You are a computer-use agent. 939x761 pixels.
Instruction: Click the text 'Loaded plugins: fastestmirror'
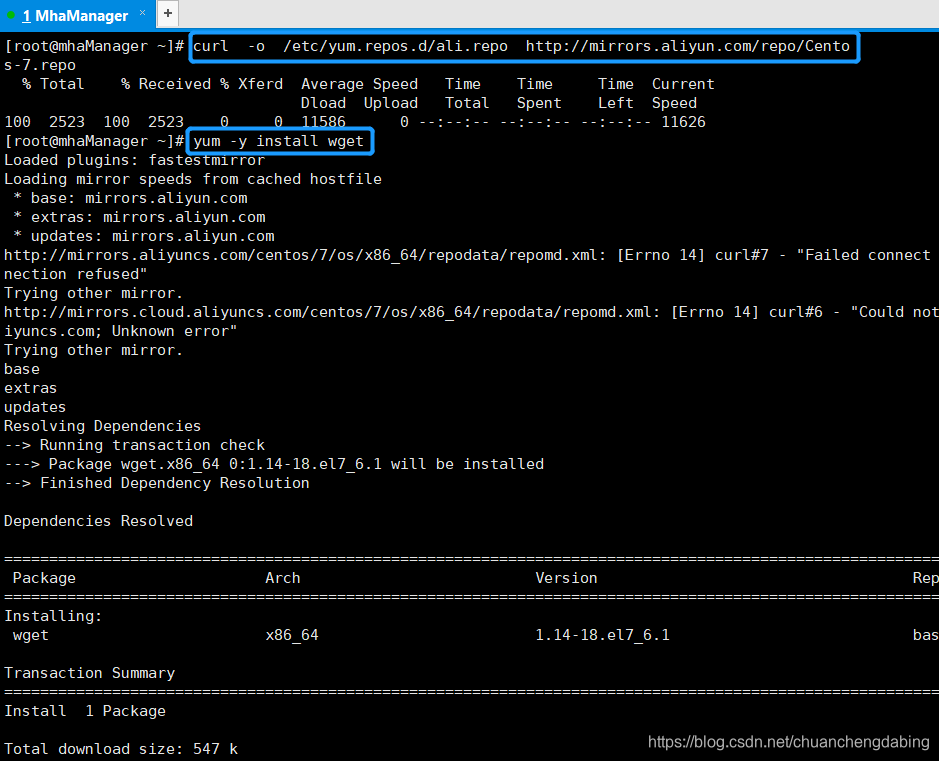click(134, 160)
